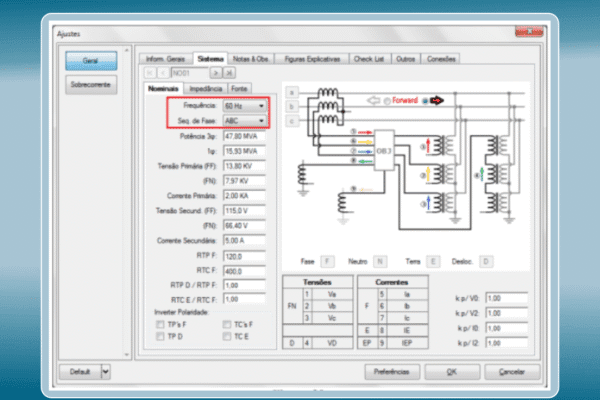Click phase 'a' terminal box in diagram

click(291, 92)
